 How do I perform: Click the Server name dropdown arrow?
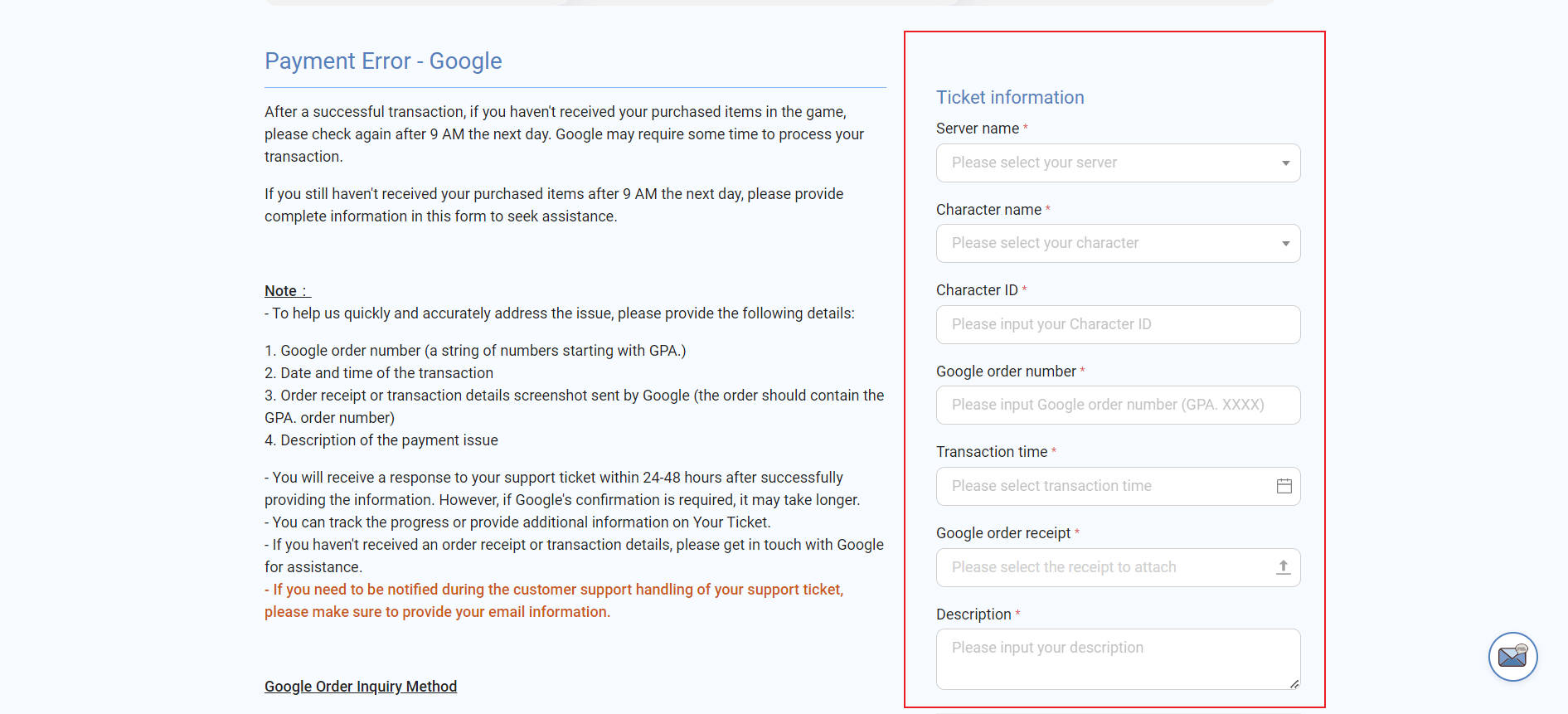click(x=1285, y=163)
